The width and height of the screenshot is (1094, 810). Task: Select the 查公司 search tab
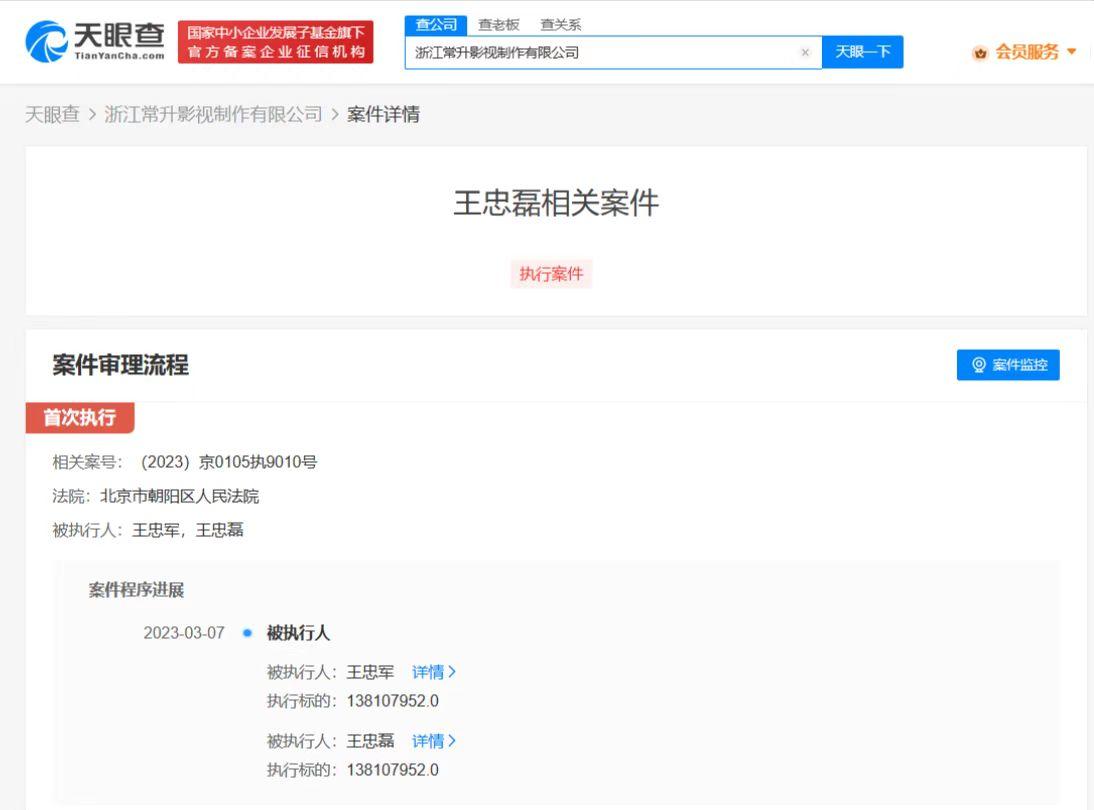click(436, 25)
